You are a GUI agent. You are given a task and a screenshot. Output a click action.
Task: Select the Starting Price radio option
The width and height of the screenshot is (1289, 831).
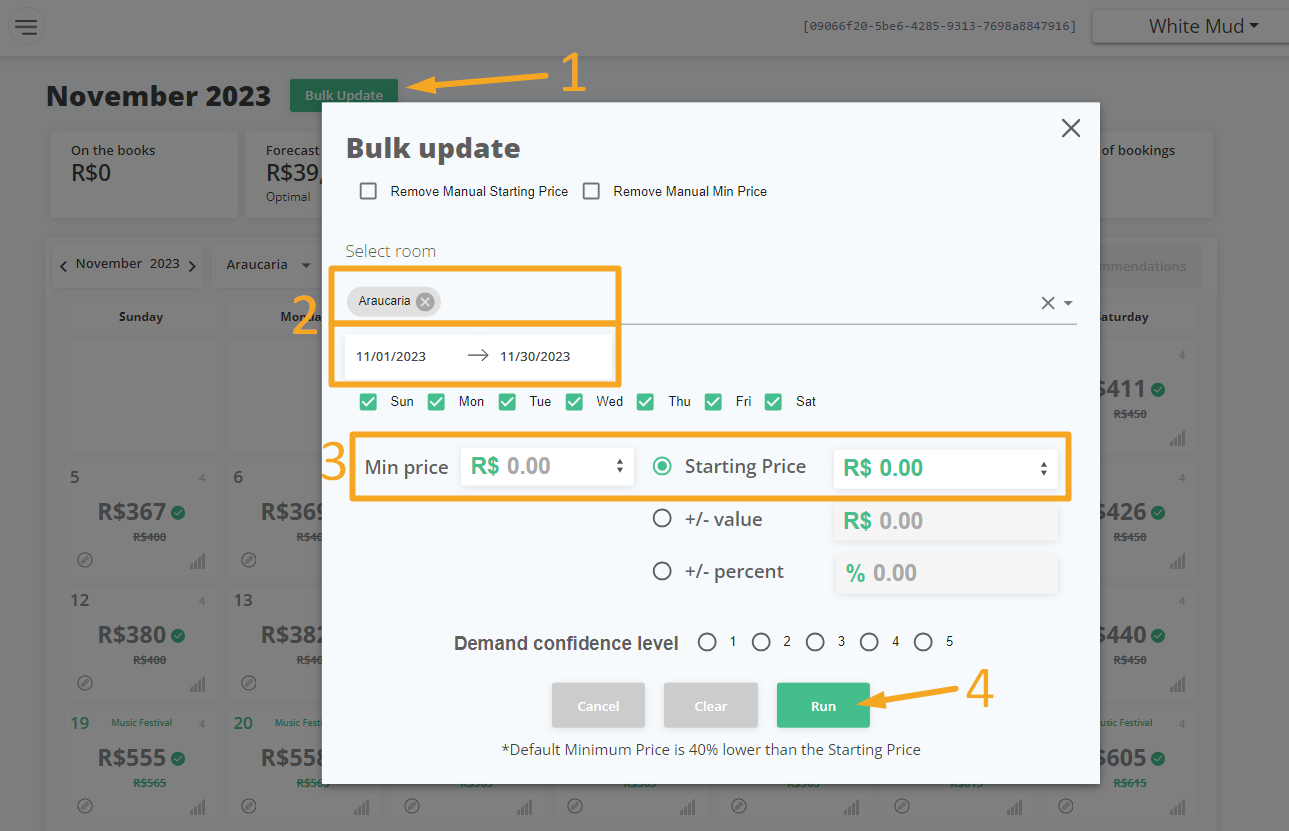pos(662,466)
